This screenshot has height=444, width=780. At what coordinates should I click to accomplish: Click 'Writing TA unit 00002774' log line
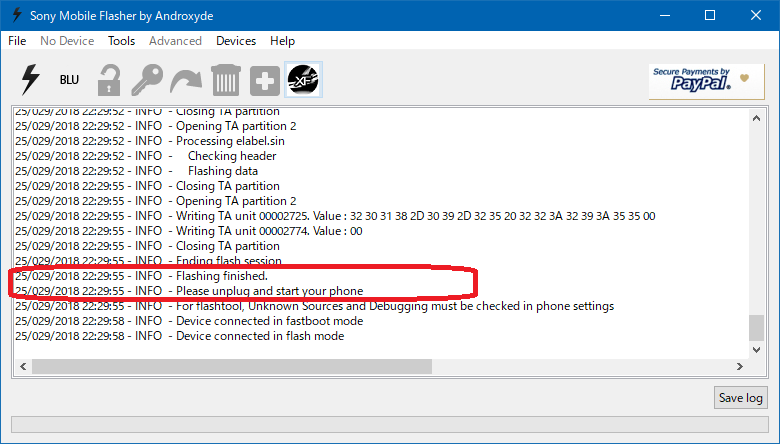(189, 231)
